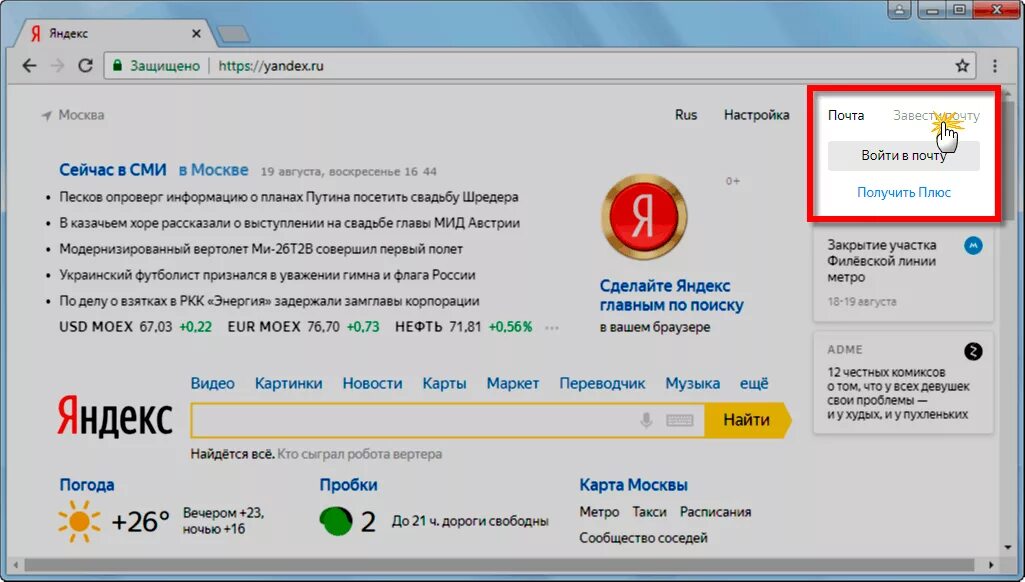Click the microphone voice search icon

646,420
